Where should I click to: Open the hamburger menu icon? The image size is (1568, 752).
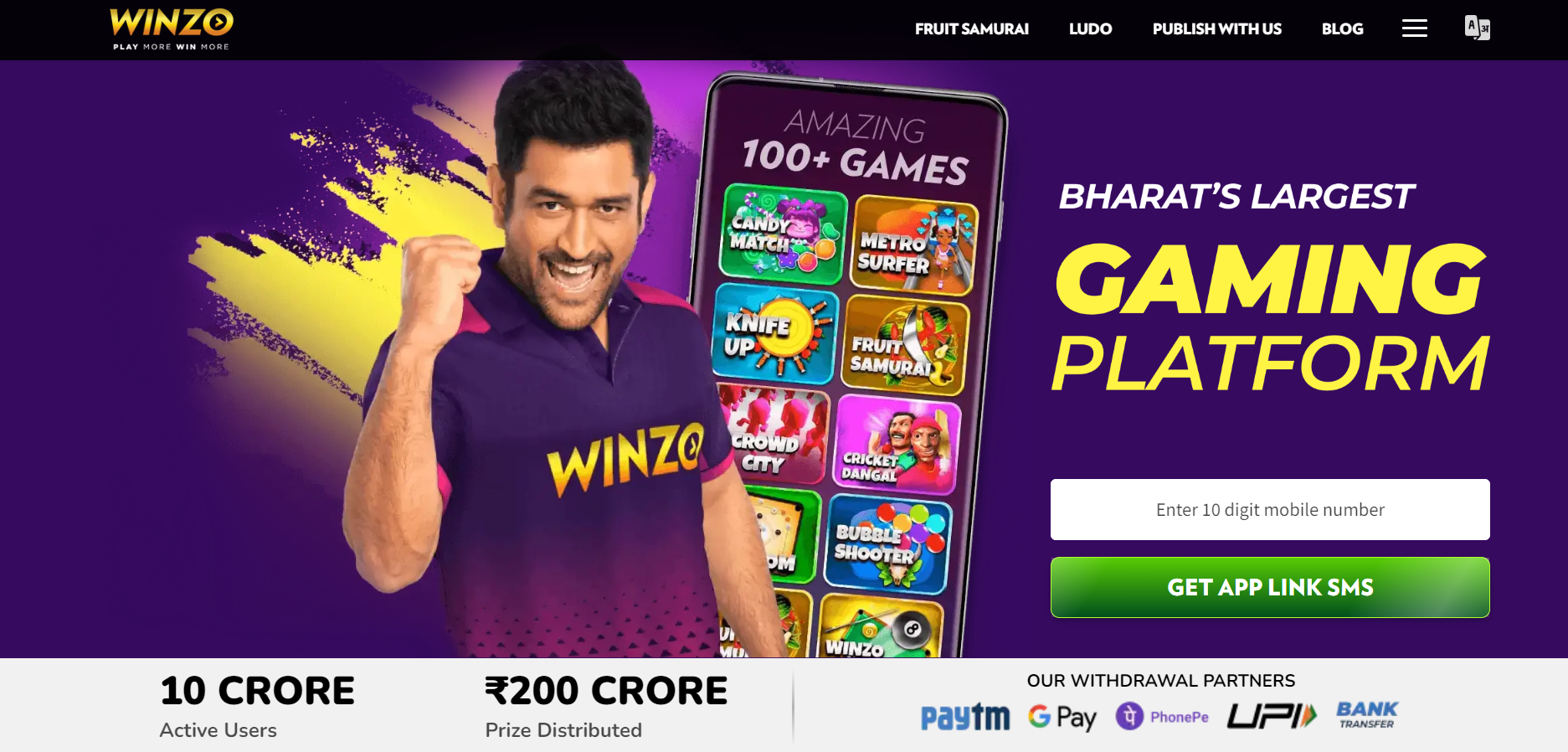click(1415, 28)
